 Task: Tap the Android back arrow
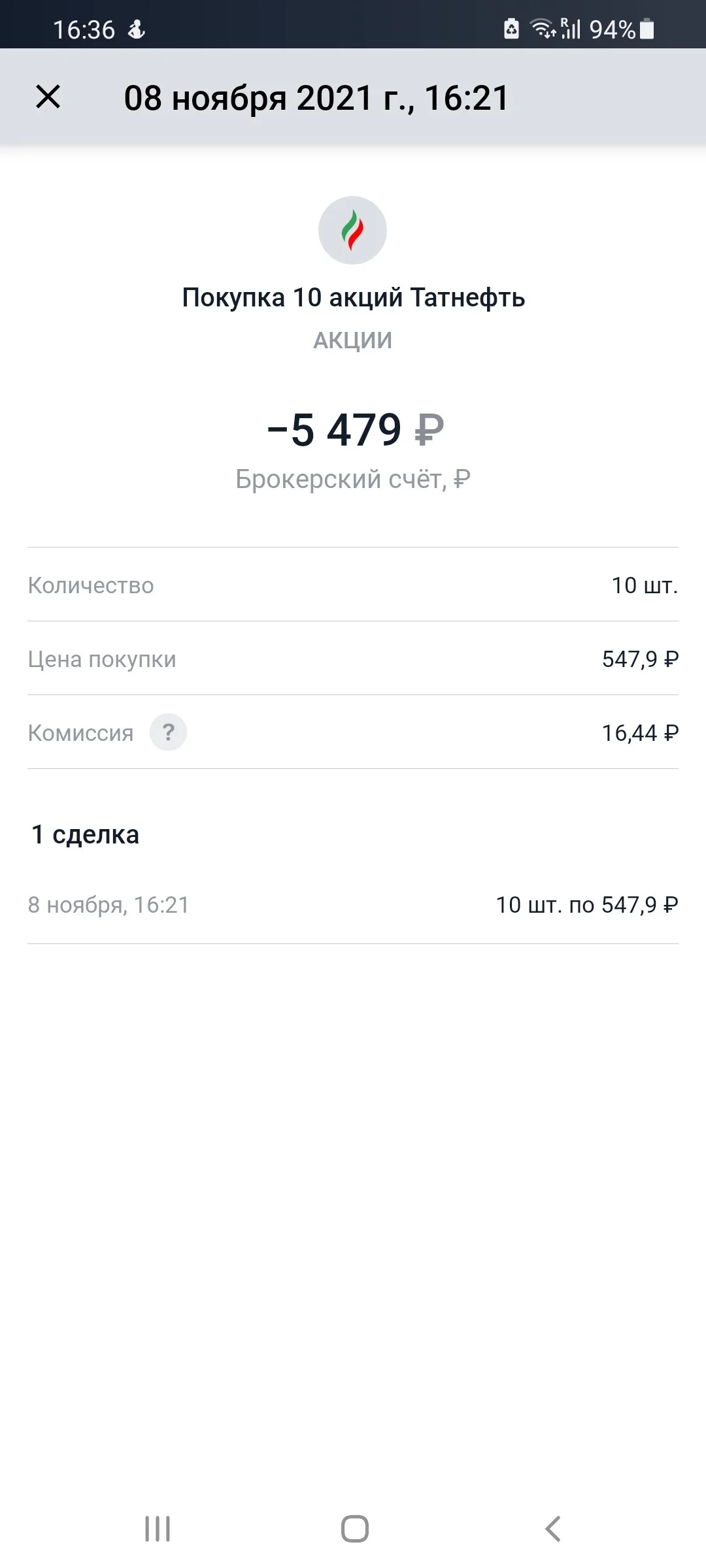[x=552, y=1528]
